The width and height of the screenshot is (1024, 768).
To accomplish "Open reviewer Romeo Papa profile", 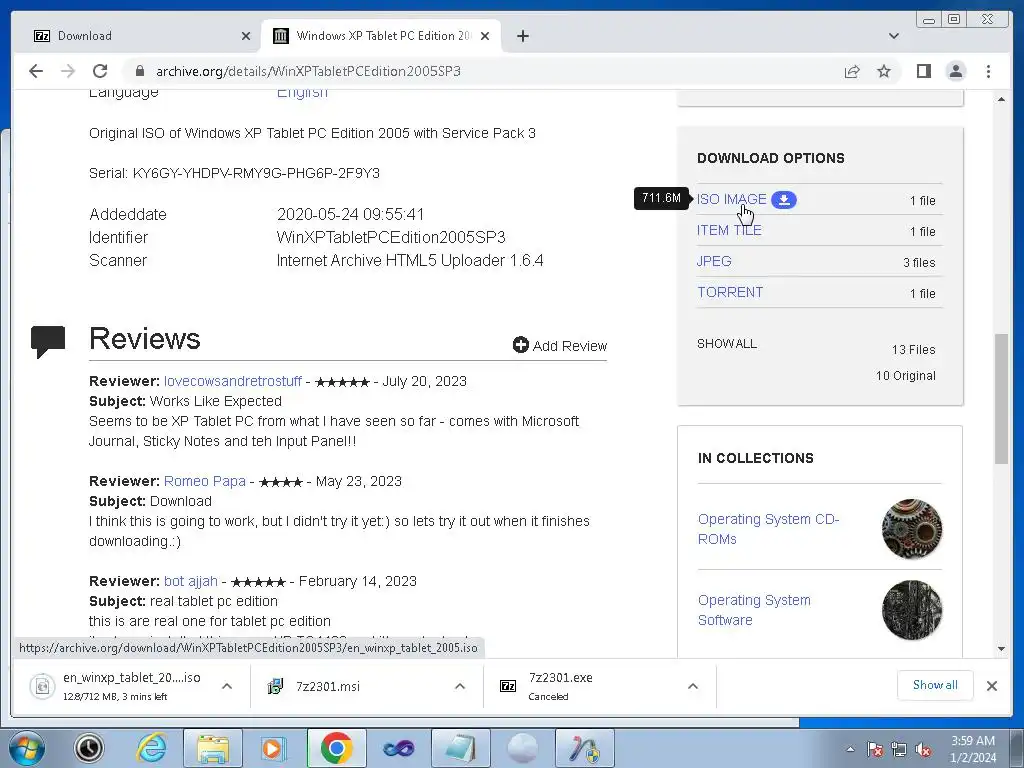I will tap(204, 481).
